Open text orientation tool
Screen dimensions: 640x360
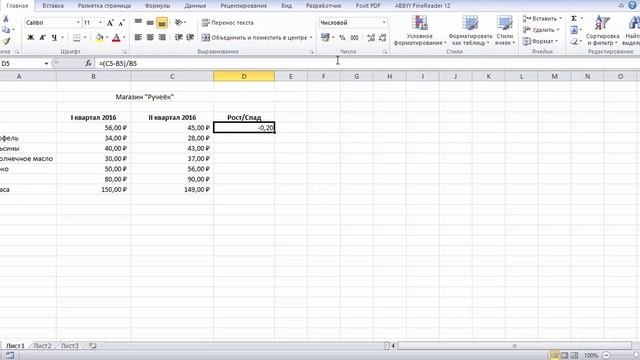tap(179, 22)
